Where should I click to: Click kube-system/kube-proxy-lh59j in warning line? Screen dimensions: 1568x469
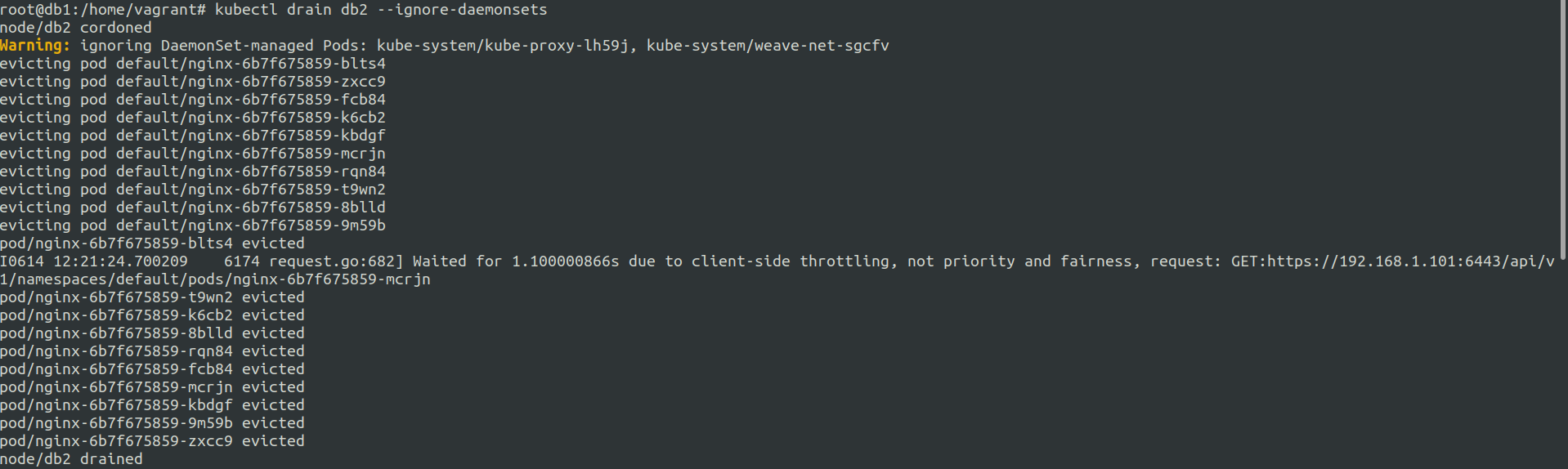click(502, 46)
